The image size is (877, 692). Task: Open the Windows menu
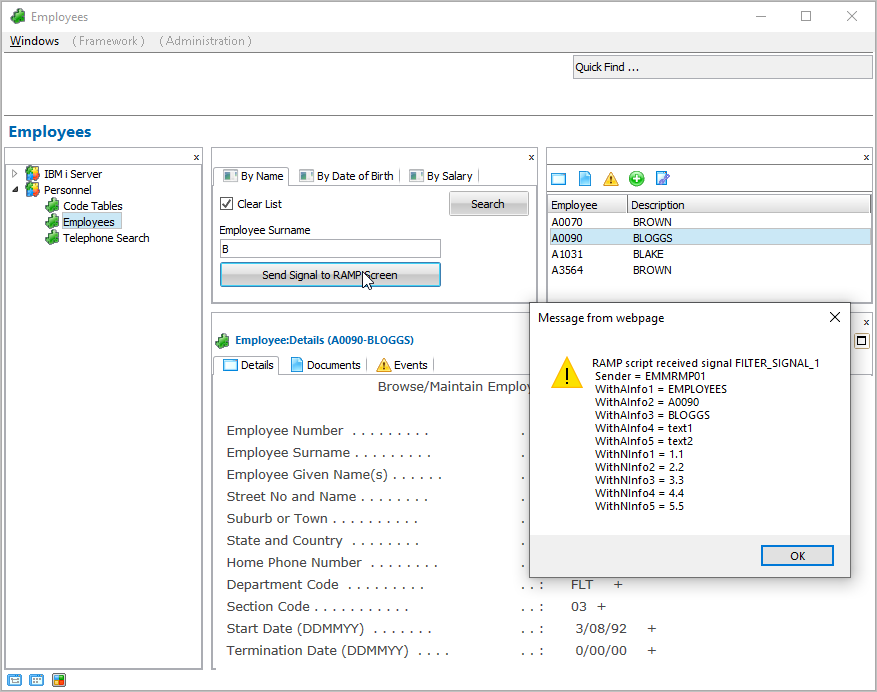34,41
